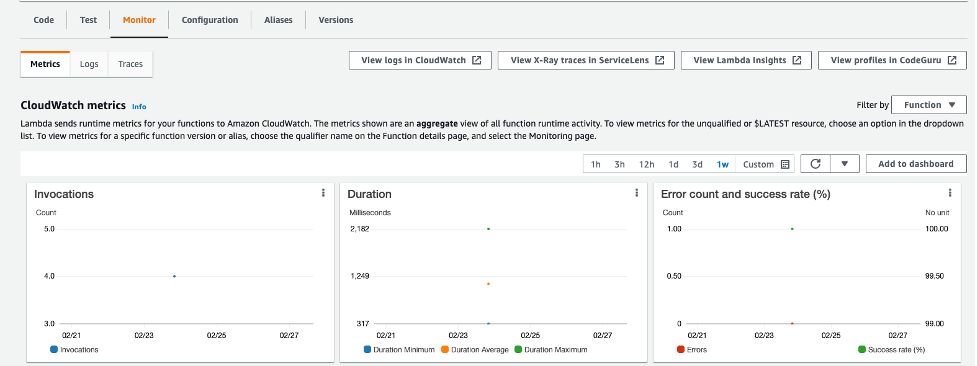Click the CloudWatch metrics Info link
The width and height of the screenshot is (977, 366).
pyautogui.click(x=139, y=107)
